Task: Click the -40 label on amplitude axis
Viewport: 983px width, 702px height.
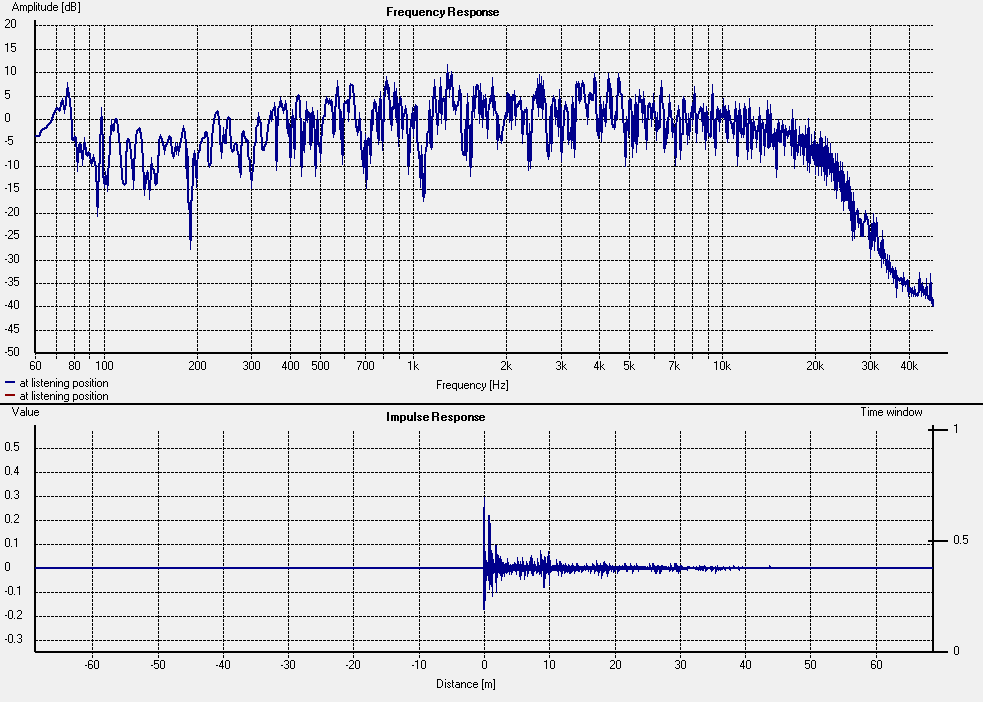Action: [13, 306]
